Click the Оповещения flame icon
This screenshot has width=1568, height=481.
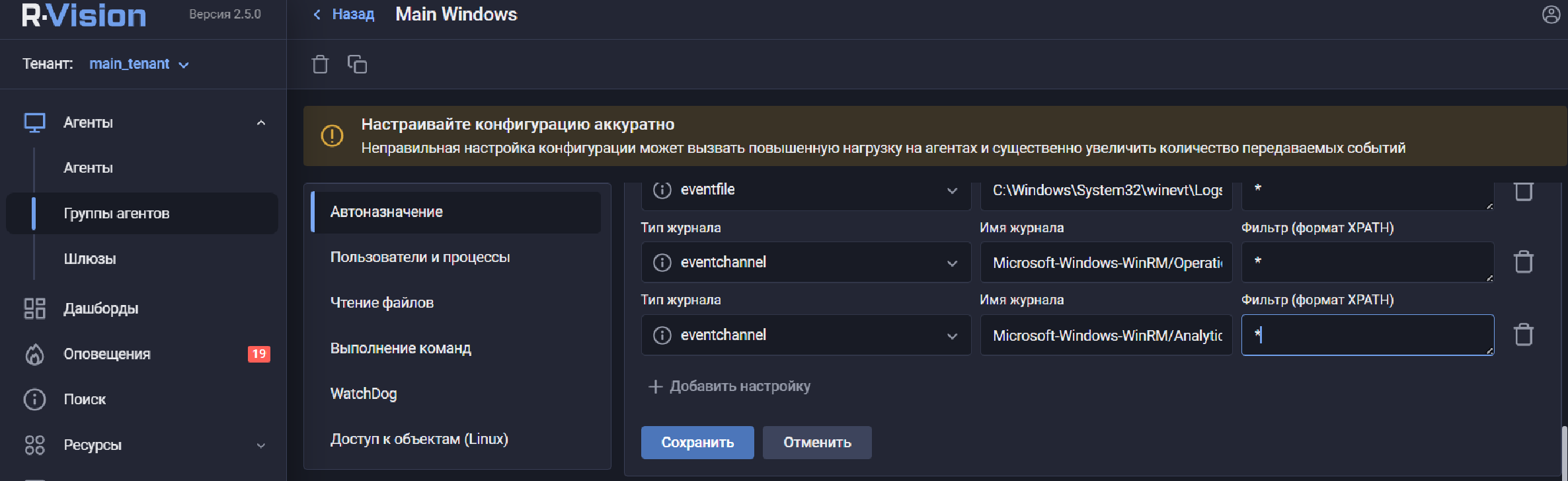(34, 354)
